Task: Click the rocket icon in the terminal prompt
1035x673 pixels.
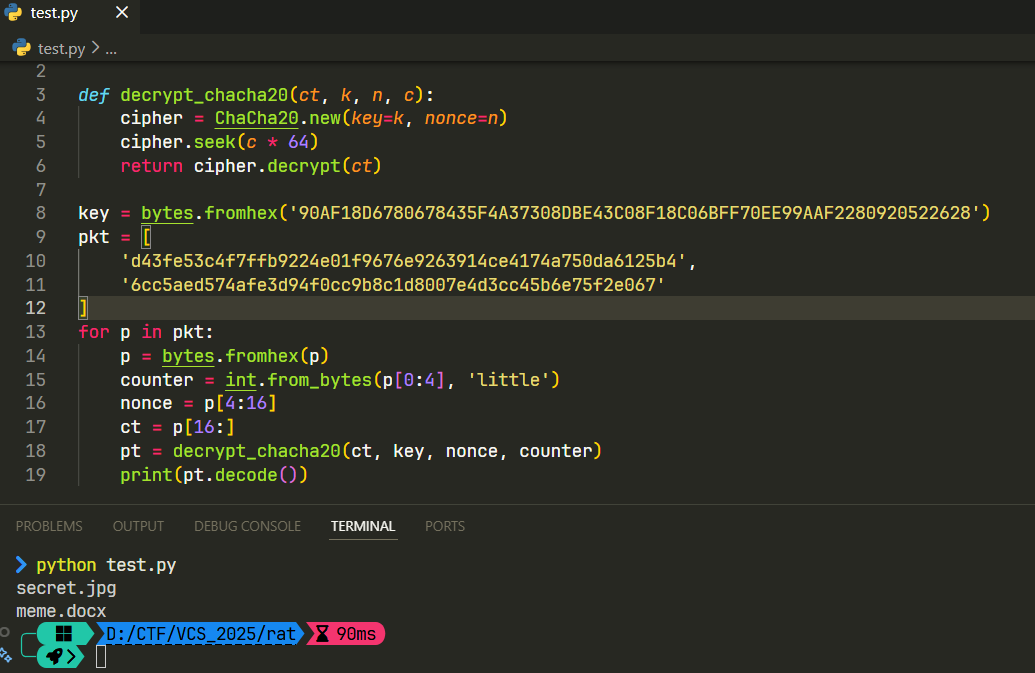Action: pos(53,656)
